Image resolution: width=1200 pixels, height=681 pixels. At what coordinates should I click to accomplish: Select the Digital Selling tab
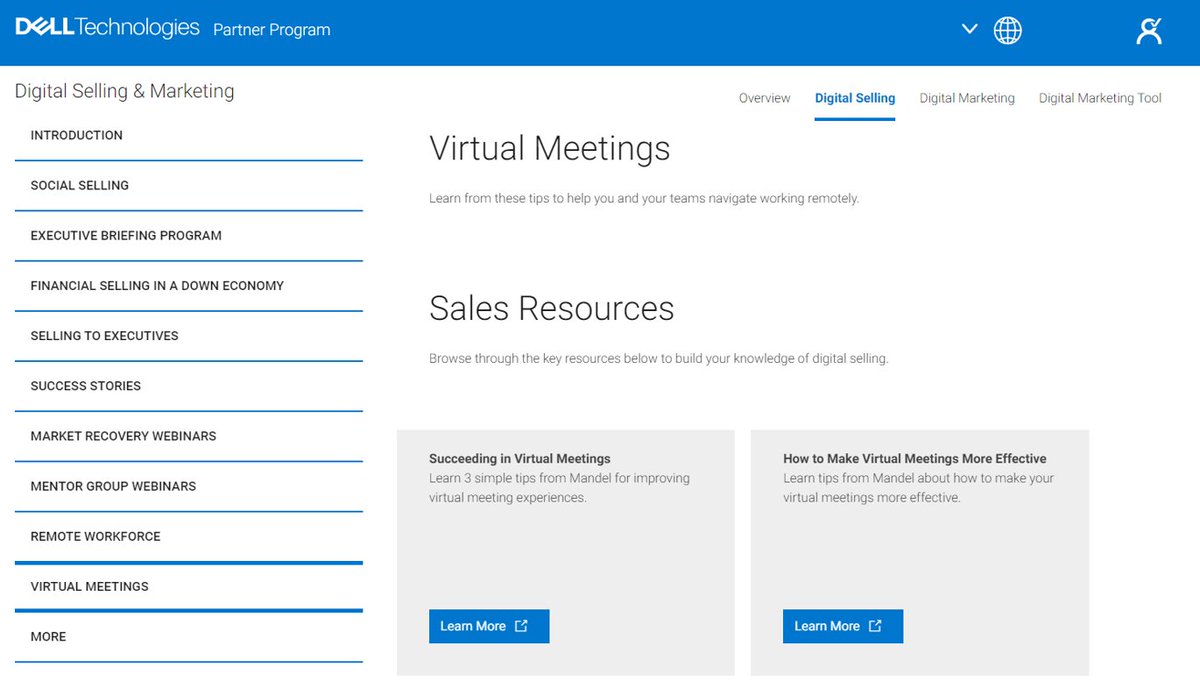(x=855, y=98)
